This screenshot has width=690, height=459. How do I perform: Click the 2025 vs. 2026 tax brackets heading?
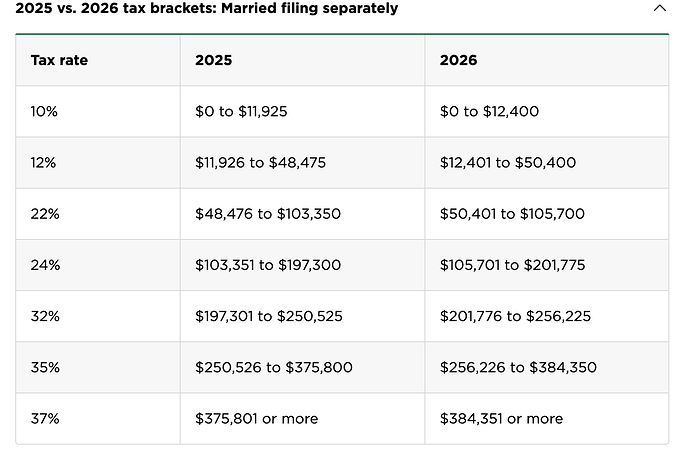click(206, 8)
